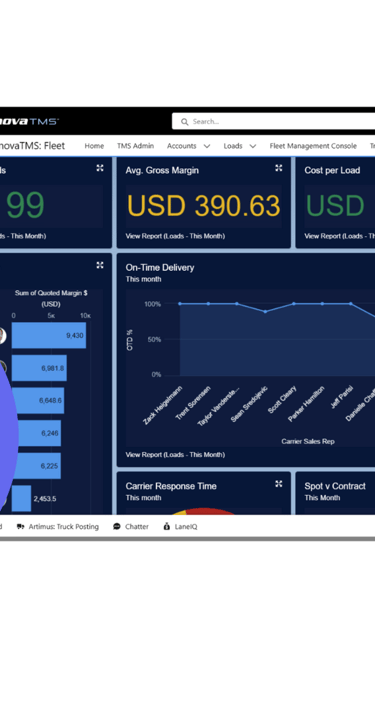This screenshot has width=375, height=713.
Task: Open the Home tab
Action: (94, 146)
